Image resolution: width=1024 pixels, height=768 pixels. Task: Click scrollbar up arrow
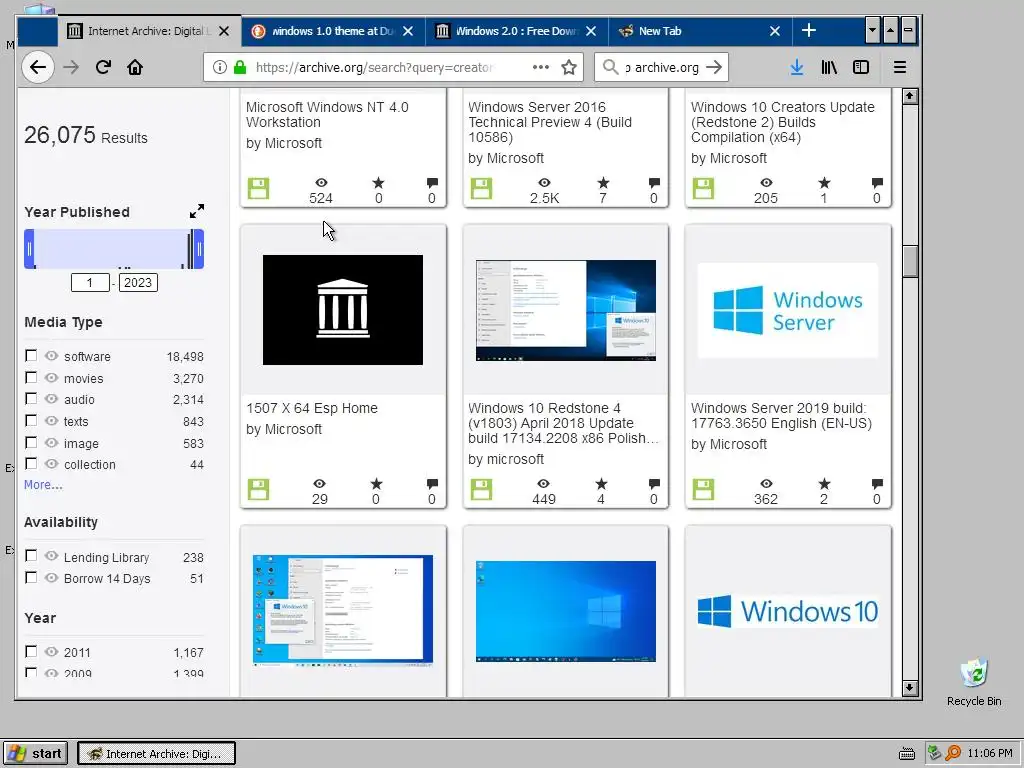pos(910,96)
